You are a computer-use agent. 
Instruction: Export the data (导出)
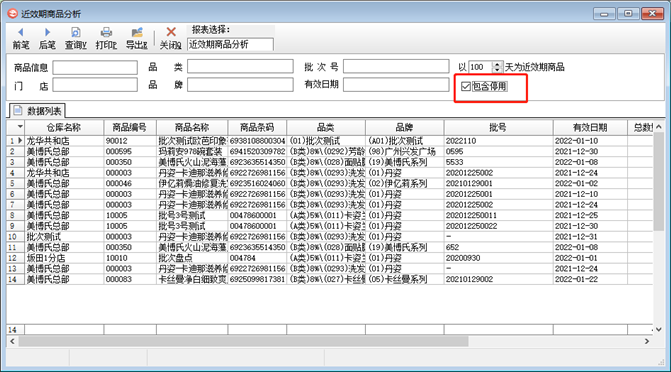point(137,38)
